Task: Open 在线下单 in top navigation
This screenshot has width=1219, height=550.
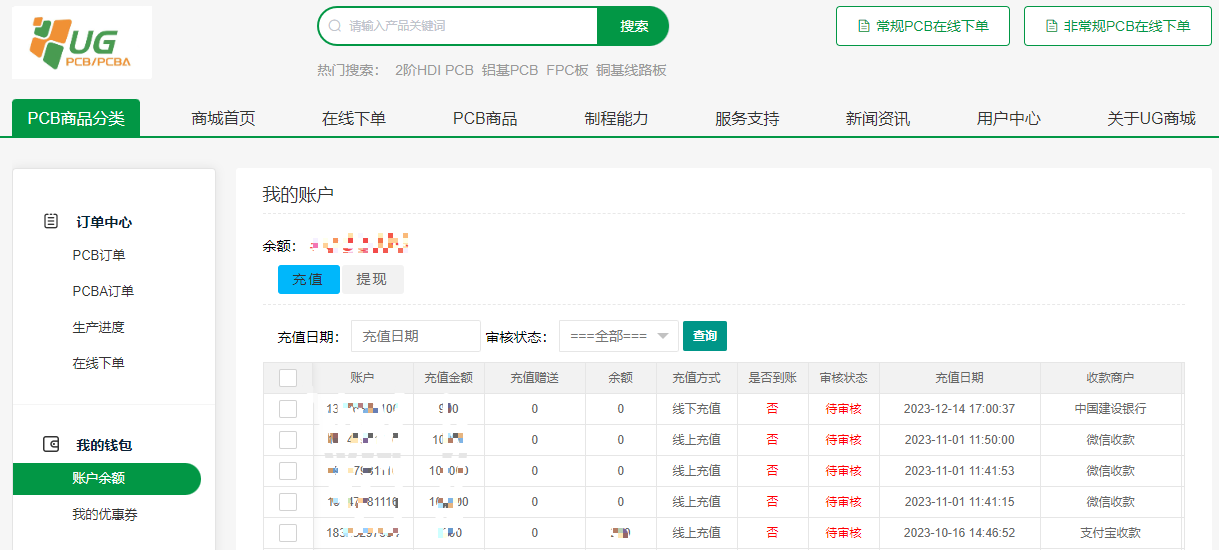Action: coord(354,118)
